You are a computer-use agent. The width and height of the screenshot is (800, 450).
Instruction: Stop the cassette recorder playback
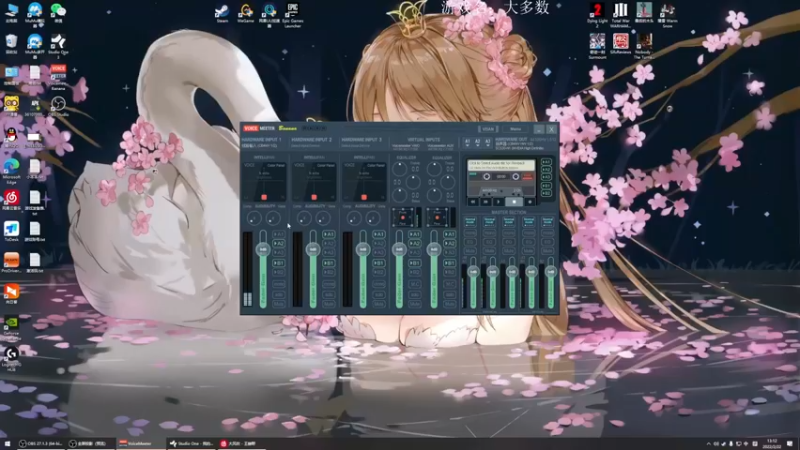pyautogui.click(x=514, y=202)
